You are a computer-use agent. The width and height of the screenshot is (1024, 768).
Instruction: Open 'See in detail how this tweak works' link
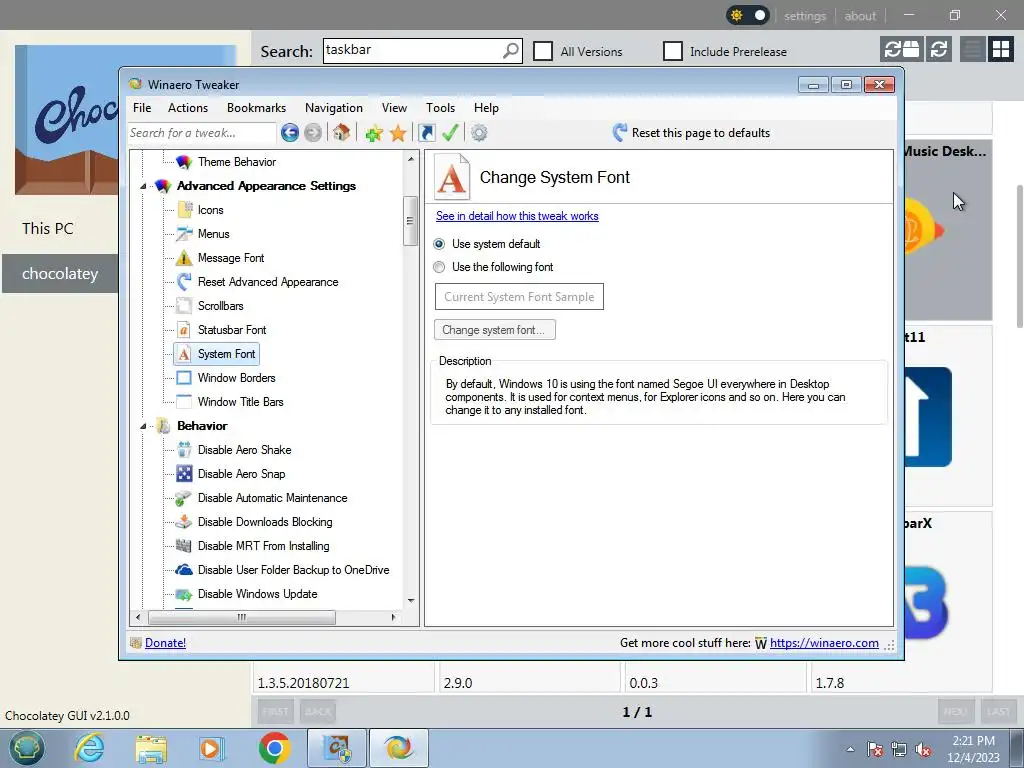pos(517,216)
